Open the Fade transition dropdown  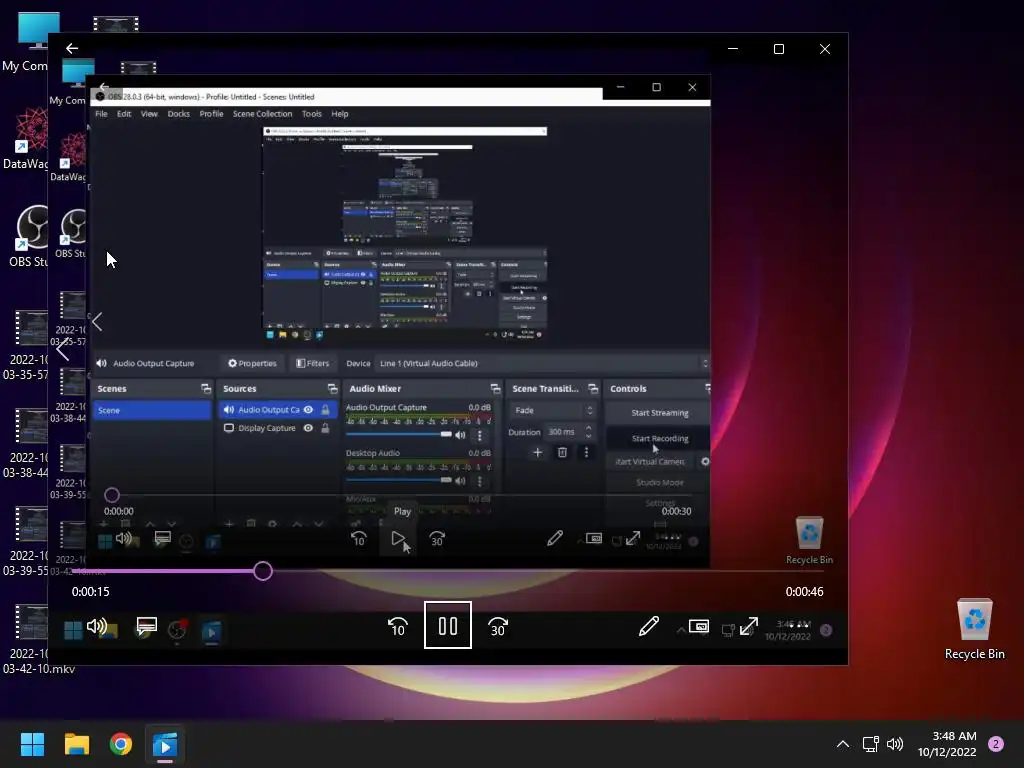click(x=552, y=410)
